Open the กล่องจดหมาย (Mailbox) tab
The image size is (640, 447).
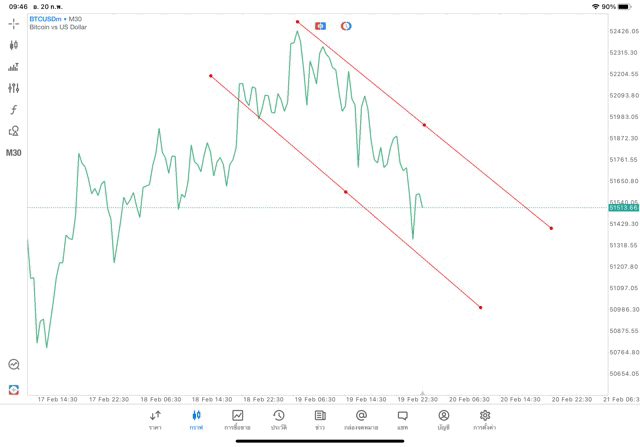pyautogui.click(x=361, y=419)
